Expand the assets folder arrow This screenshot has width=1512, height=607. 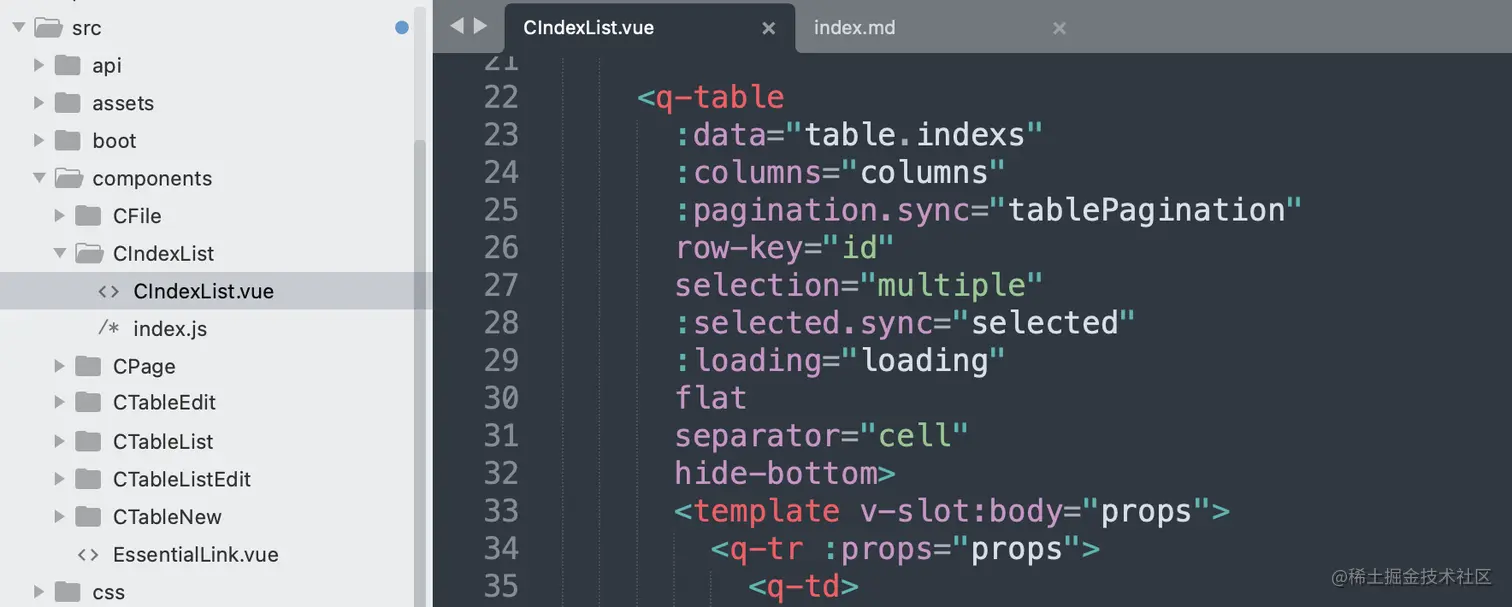coord(39,103)
